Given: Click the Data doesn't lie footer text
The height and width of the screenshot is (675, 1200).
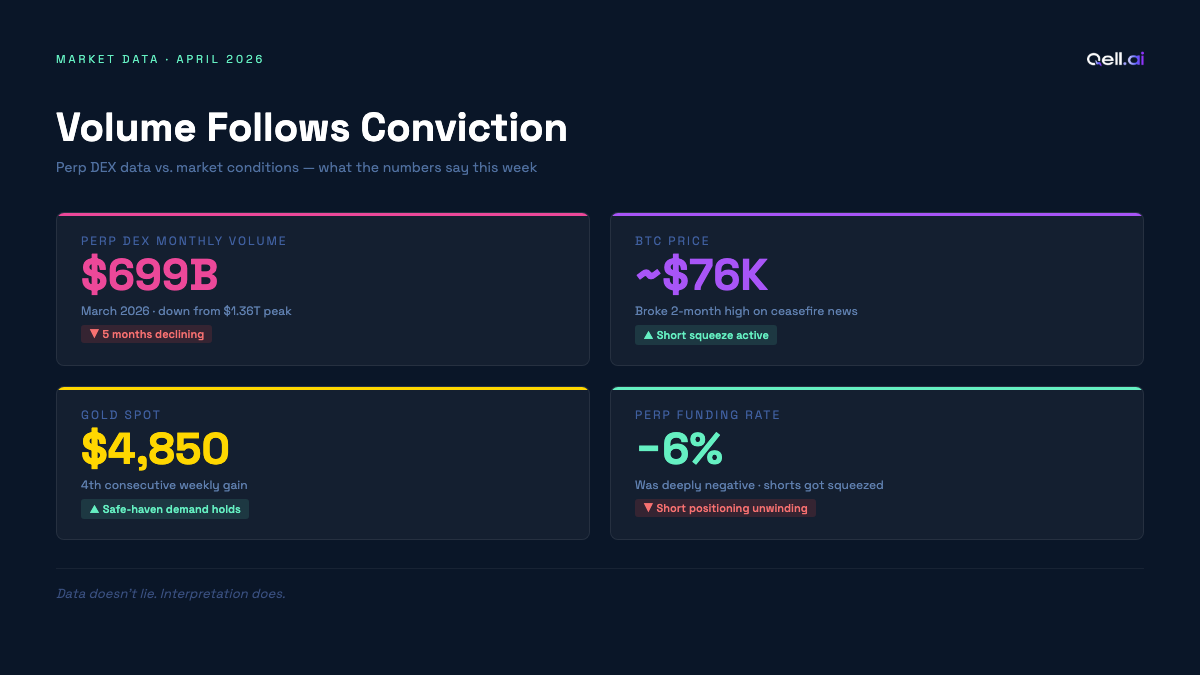Looking at the screenshot, I should 171,594.
